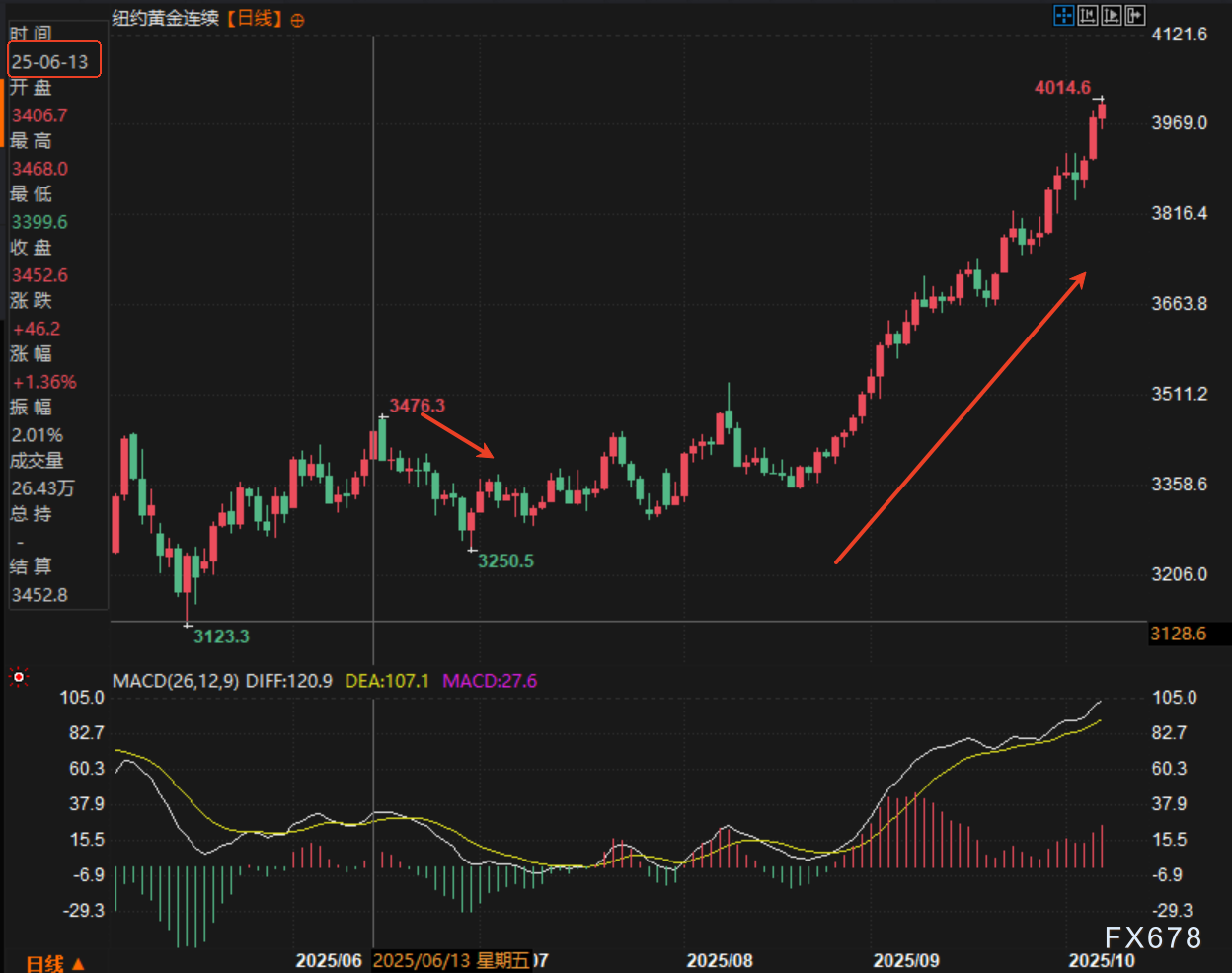
Task: Click the 3250.5 trough price label
Action: point(505,561)
